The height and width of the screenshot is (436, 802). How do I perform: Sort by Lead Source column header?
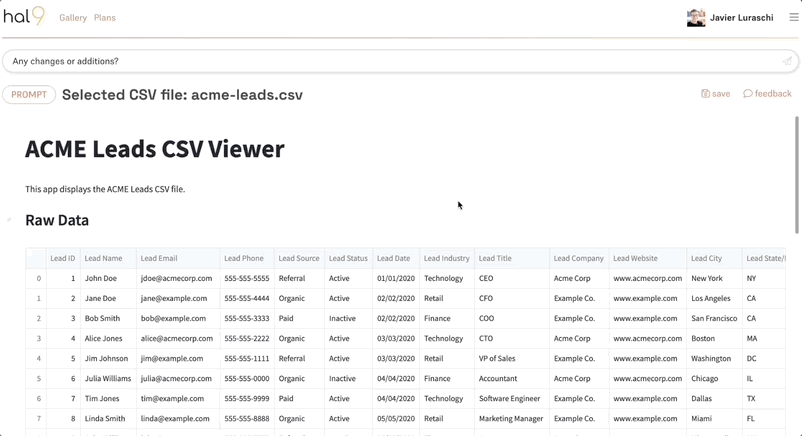tap(298, 258)
